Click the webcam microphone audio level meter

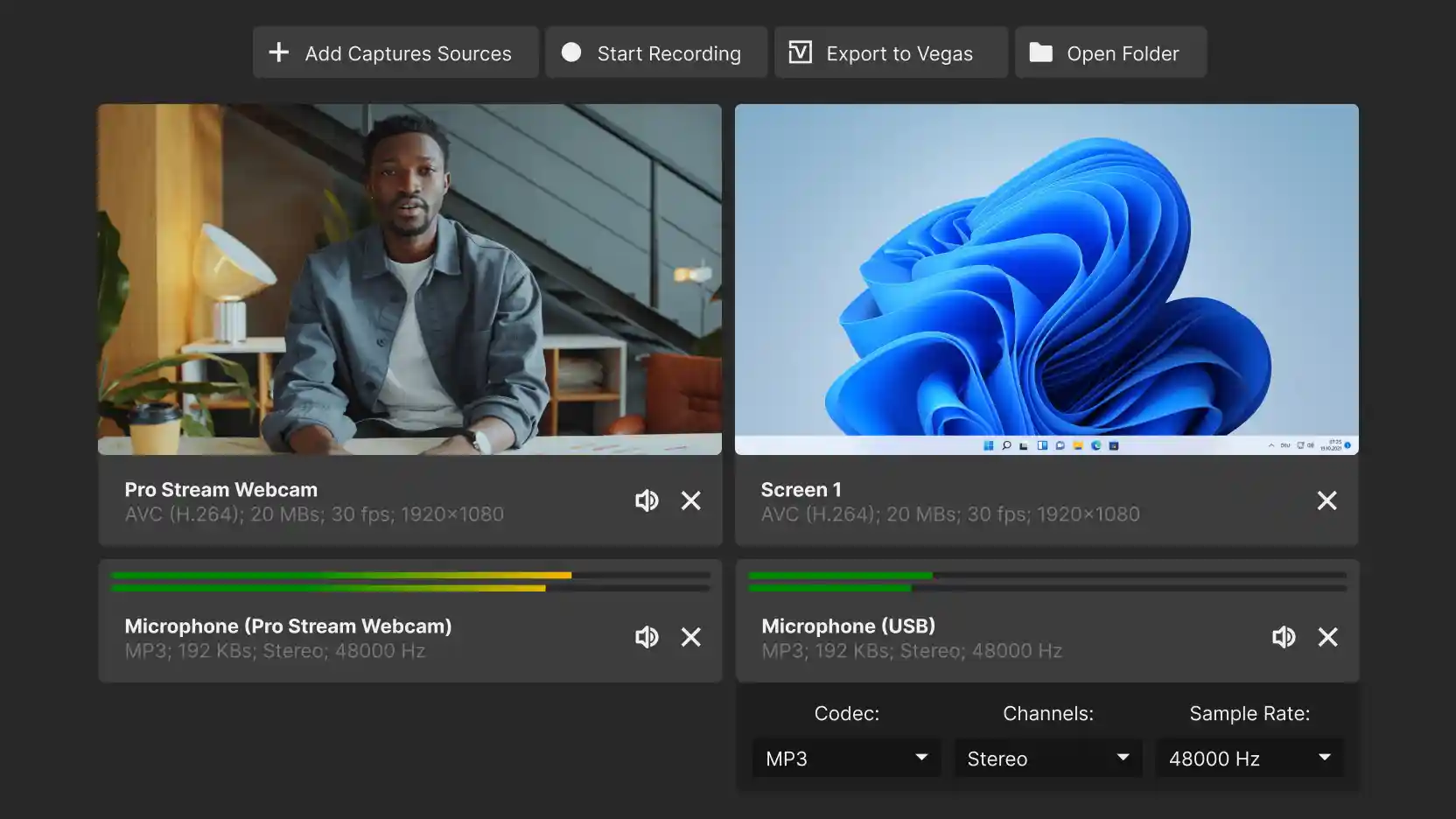(x=411, y=582)
